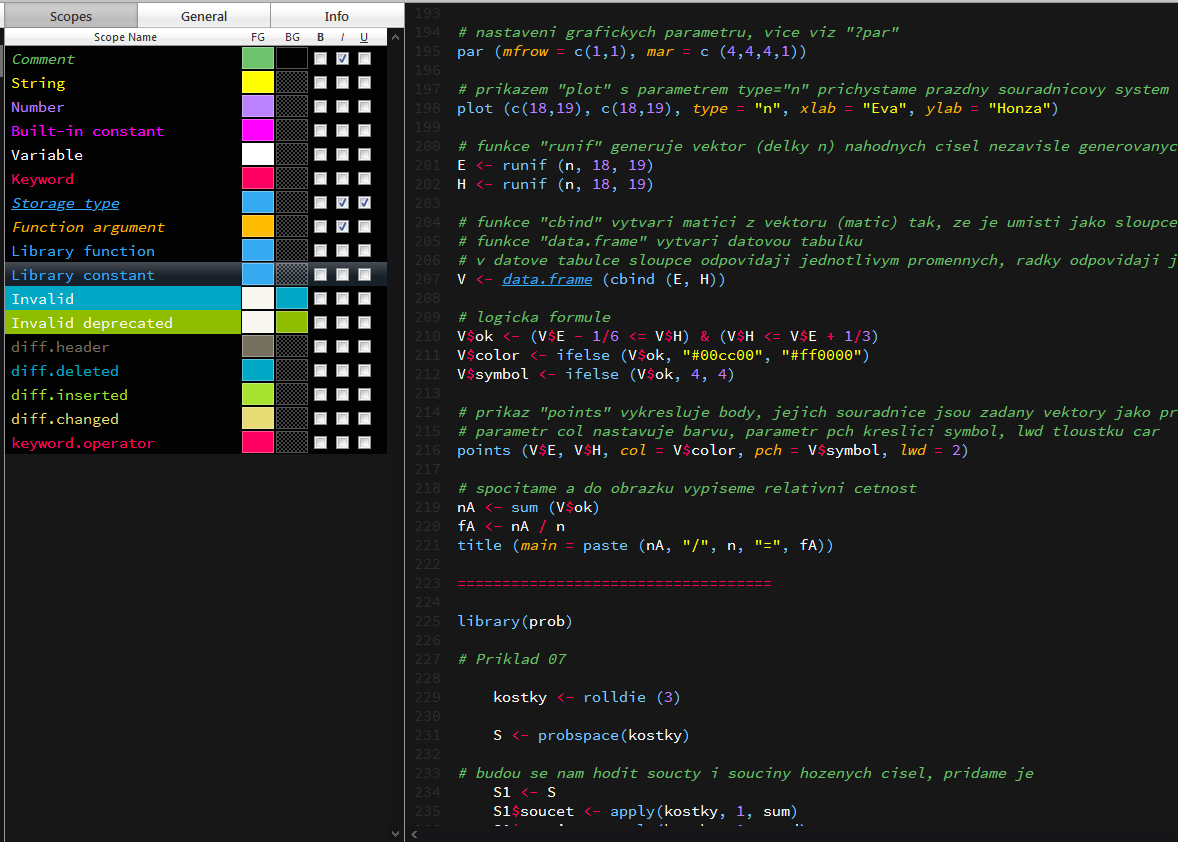Viewport: 1178px width, 842px height.
Task: Change the background color of Invalid scope
Action: (x=292, y=299)
